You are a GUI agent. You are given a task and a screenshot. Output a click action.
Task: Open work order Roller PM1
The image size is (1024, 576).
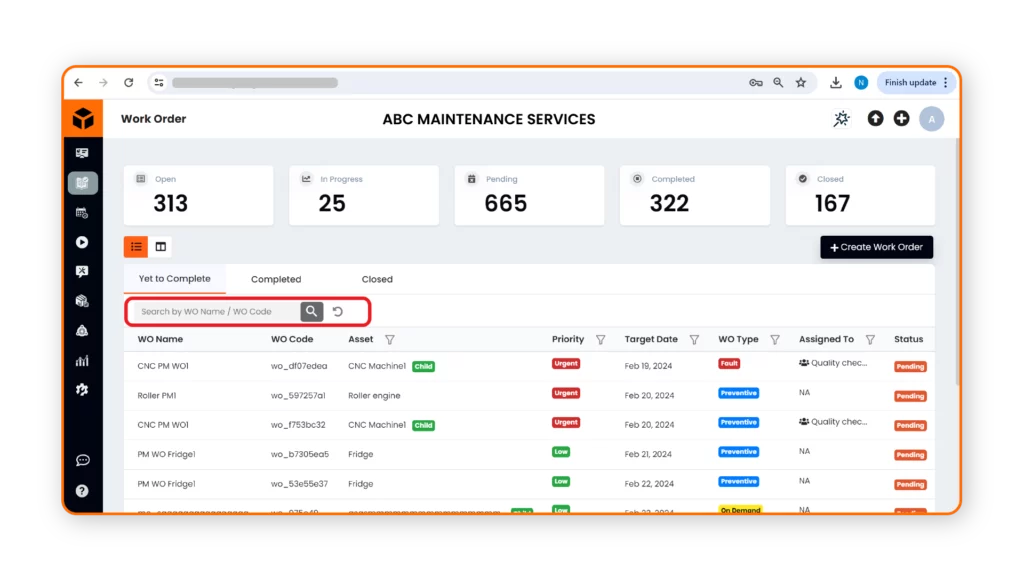(x=157, y=396)
